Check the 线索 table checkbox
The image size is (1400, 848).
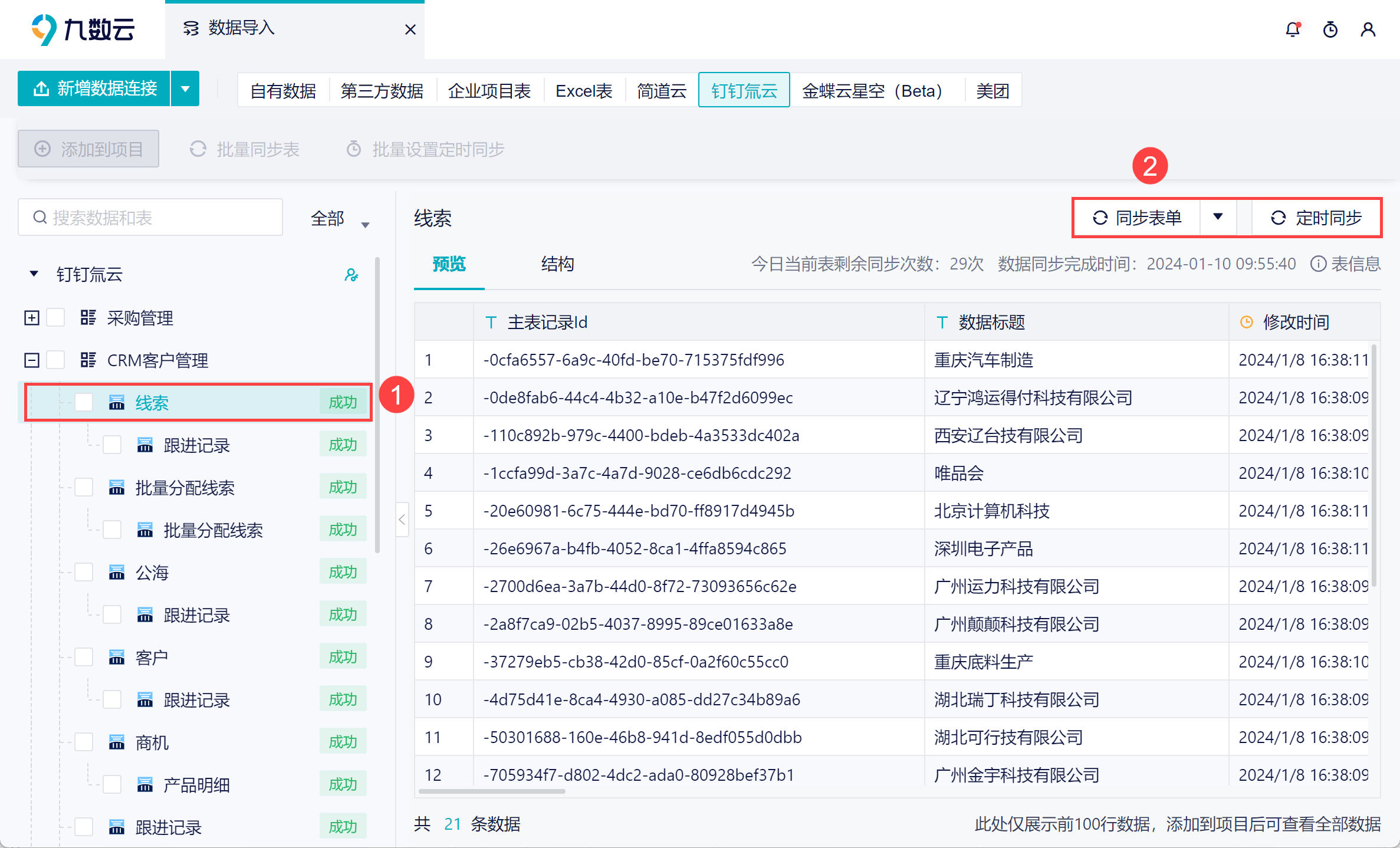(x=84, y=402)
